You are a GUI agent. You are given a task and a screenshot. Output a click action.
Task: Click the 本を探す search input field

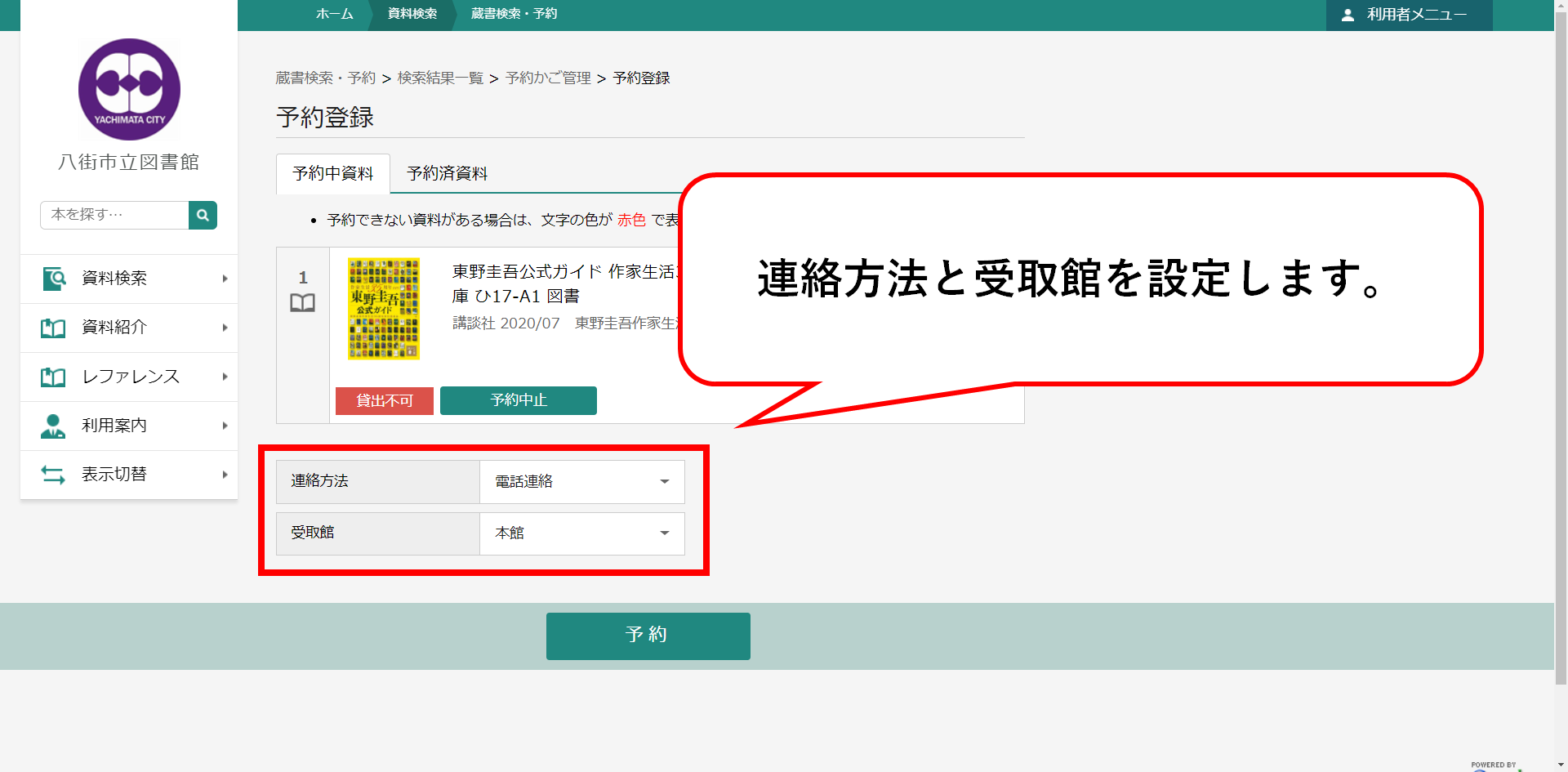click(x=114, y=215)
